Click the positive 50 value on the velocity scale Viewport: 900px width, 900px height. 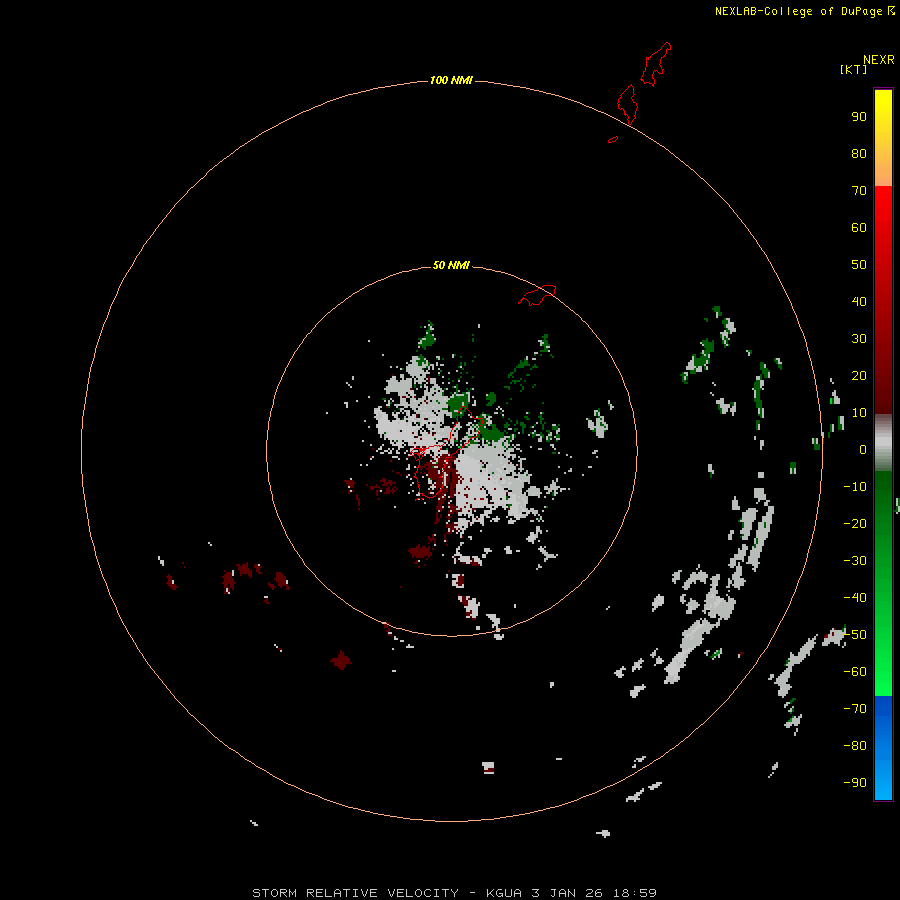(x=859, y=265)
